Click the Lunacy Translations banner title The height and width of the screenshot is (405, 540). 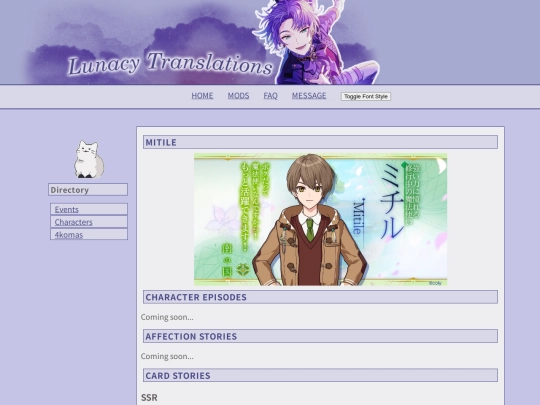(170, 64)
